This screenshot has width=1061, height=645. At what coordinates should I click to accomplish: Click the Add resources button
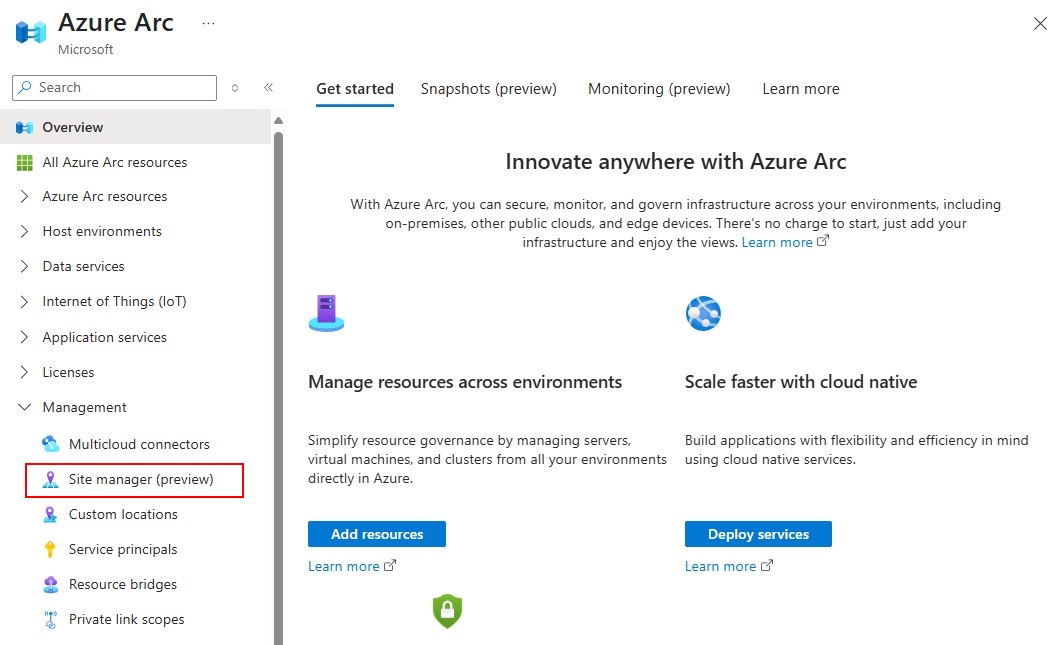pyautogui.click(x=376, y=533)
